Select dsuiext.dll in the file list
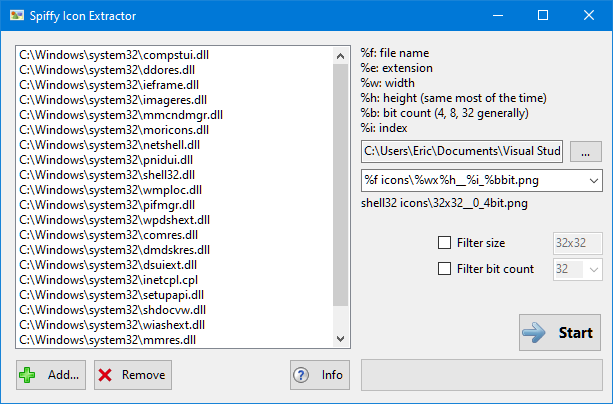 (x=108, y=265)
